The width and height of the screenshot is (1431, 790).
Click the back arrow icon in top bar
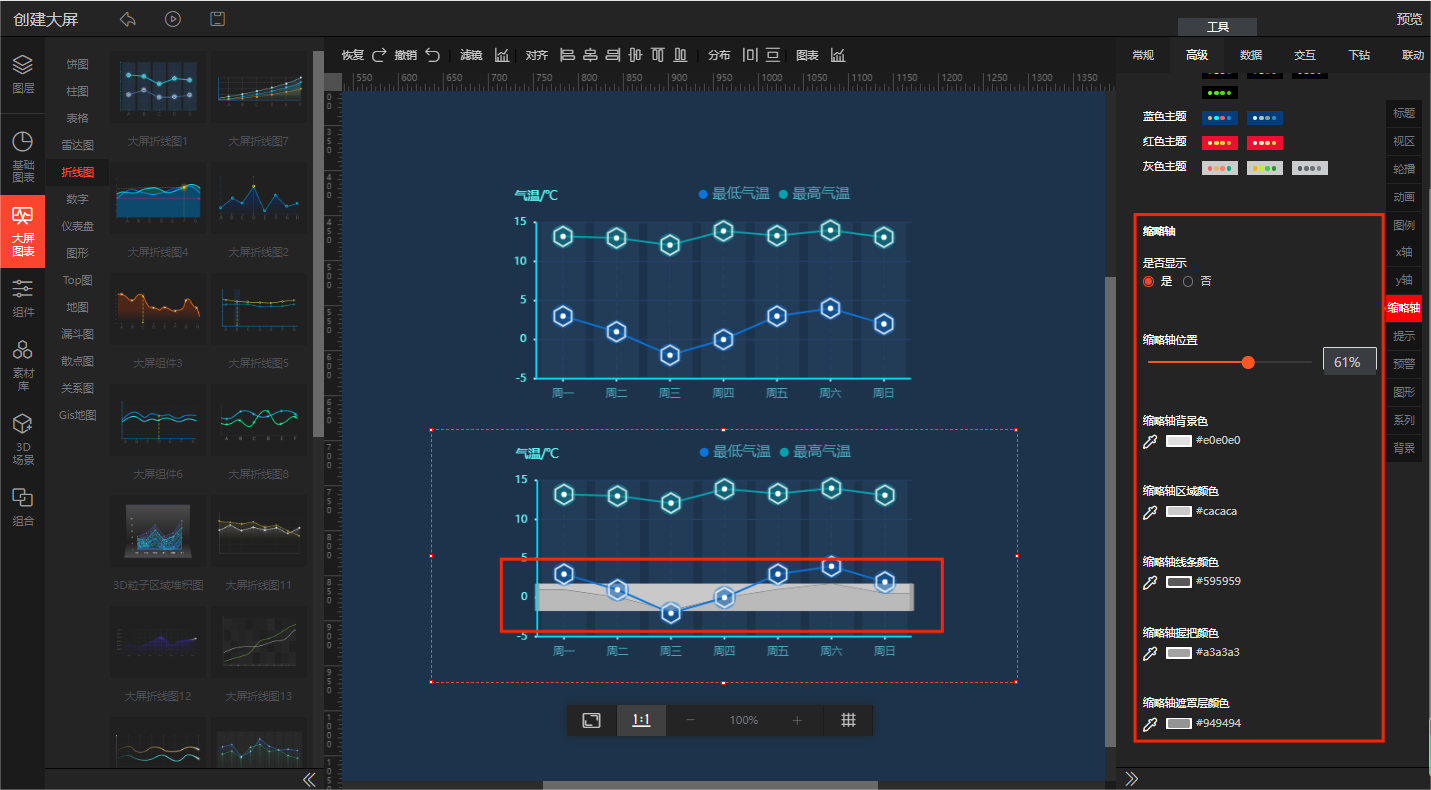(127, 19)
